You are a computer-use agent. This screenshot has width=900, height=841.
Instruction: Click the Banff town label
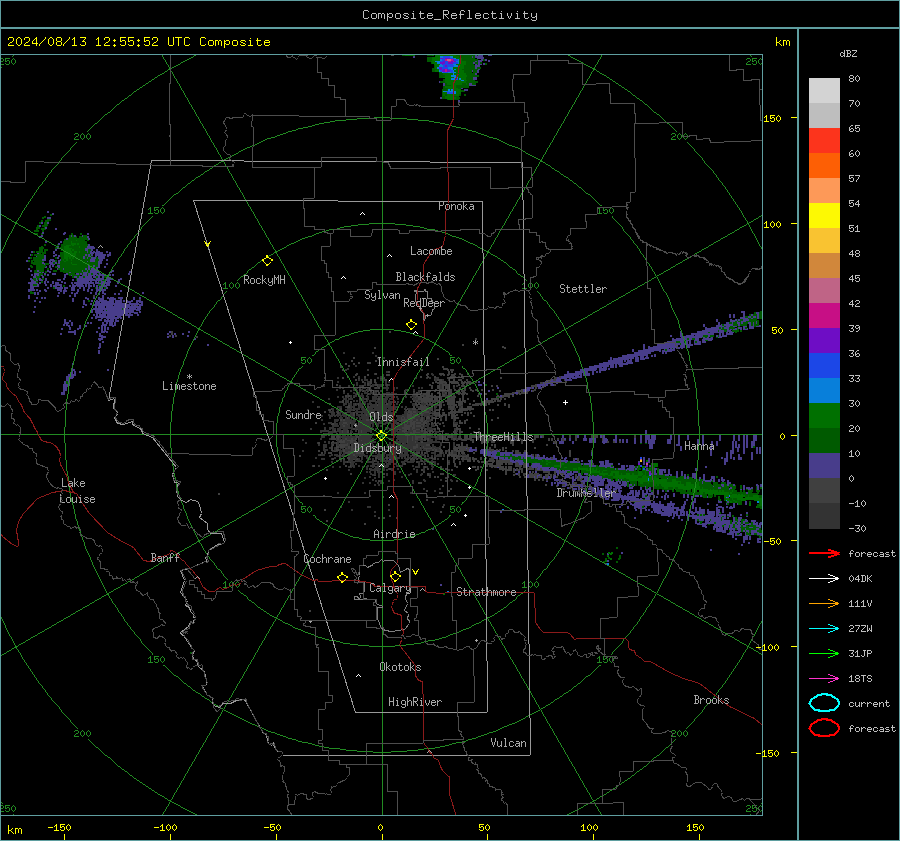(x=165, y=557)
